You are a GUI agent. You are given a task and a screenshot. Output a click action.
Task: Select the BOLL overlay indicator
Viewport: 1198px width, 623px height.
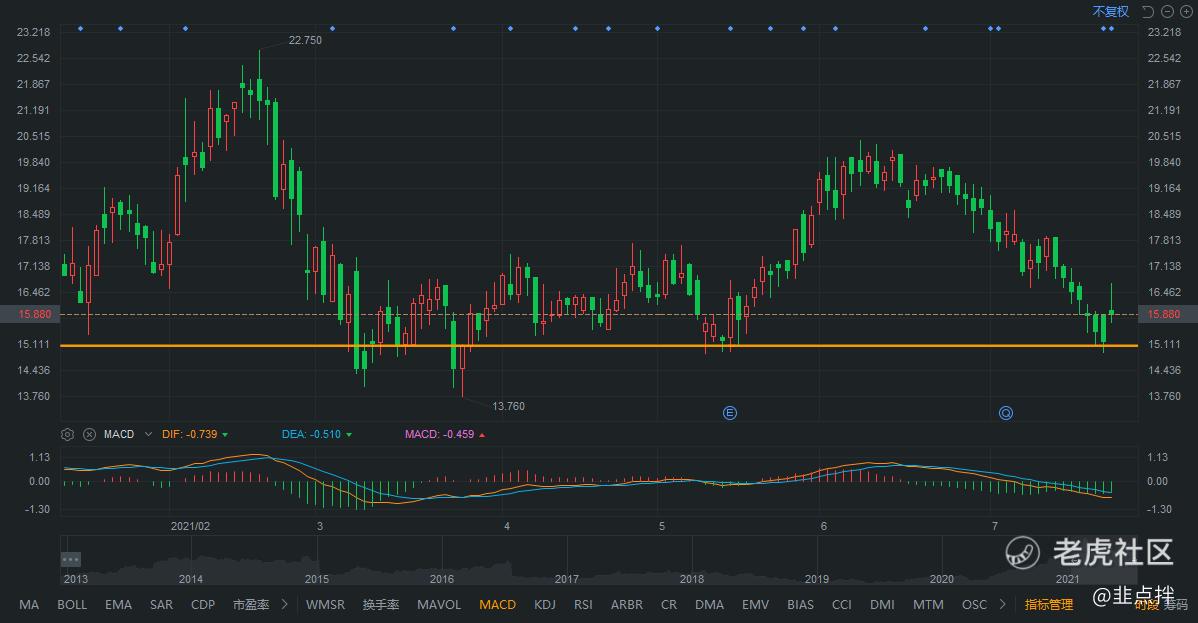[72, 605]
